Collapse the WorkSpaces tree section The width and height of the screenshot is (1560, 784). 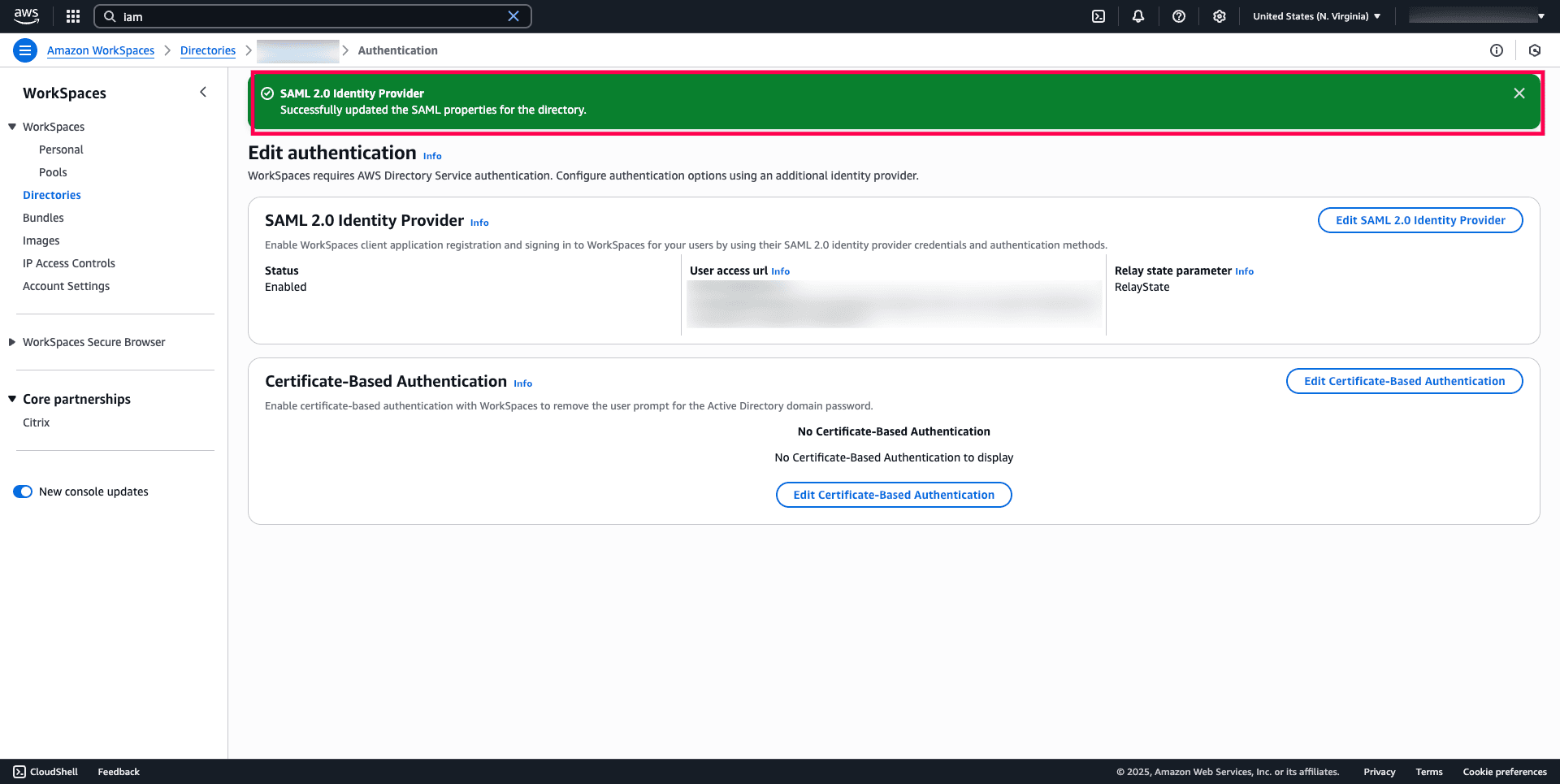(12, 127)
